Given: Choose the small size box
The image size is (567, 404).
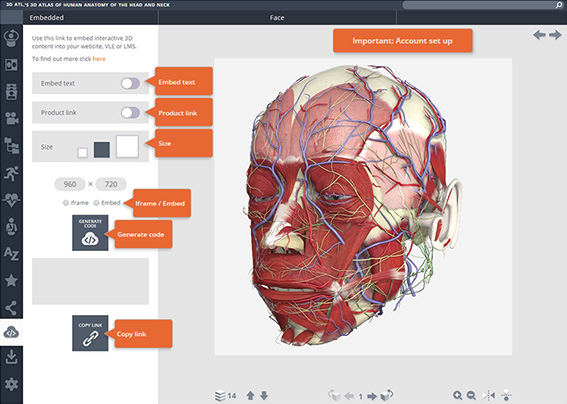Looking at the screenshot, I should 82,153.
